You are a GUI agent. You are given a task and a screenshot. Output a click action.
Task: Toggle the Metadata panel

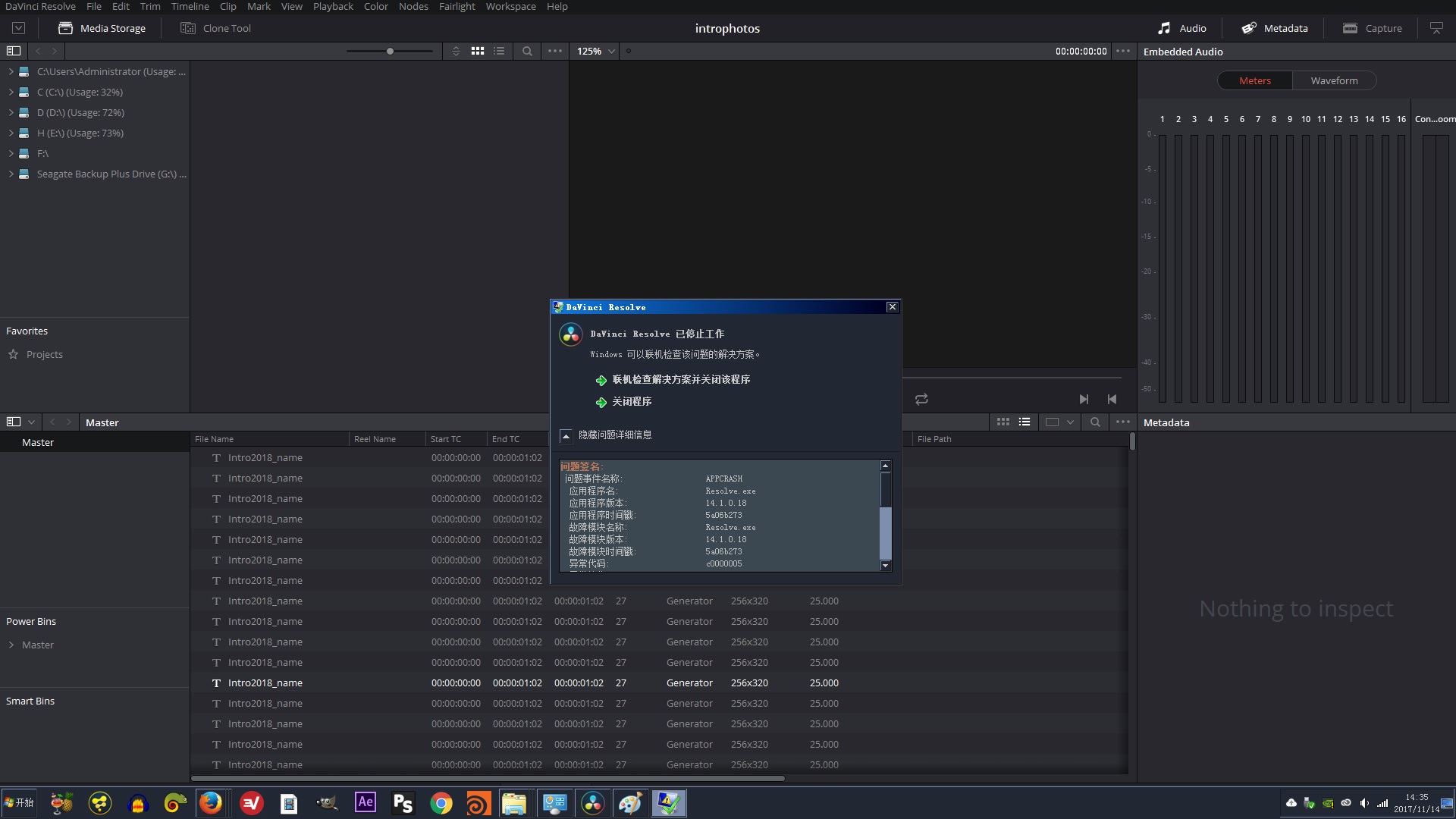(1274, 28)
